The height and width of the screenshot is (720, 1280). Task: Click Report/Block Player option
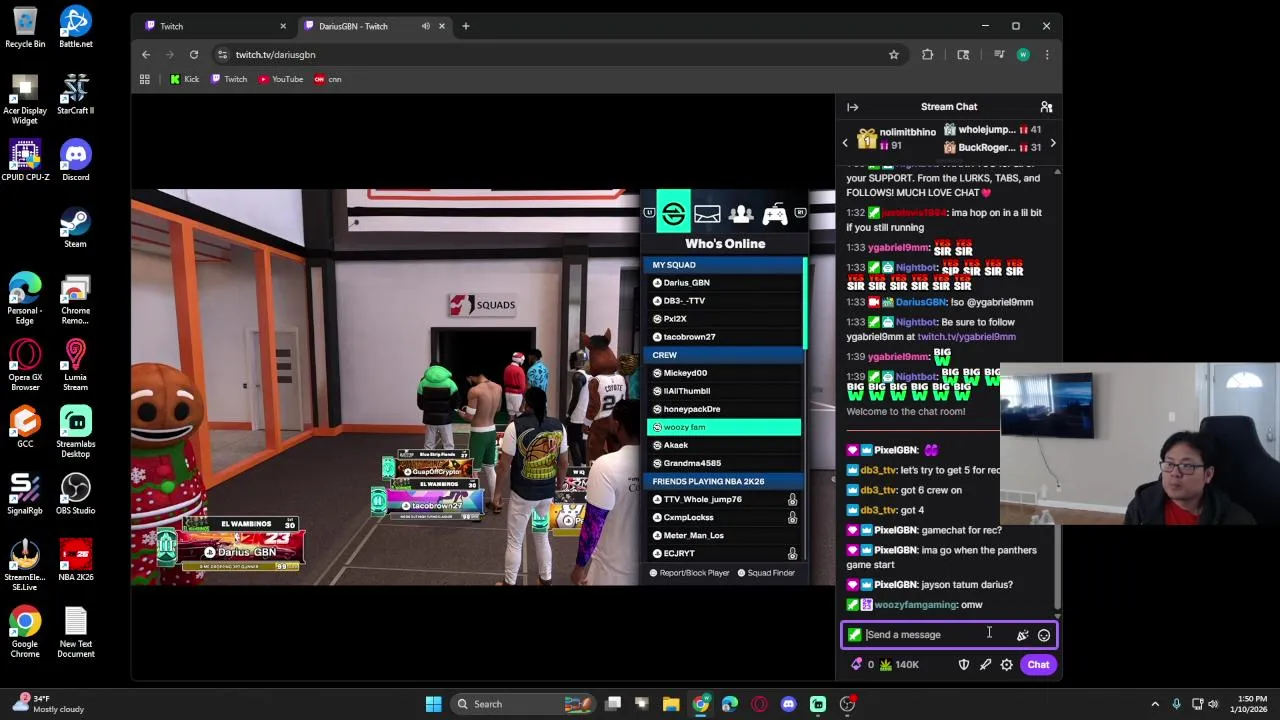pos(690,573)
